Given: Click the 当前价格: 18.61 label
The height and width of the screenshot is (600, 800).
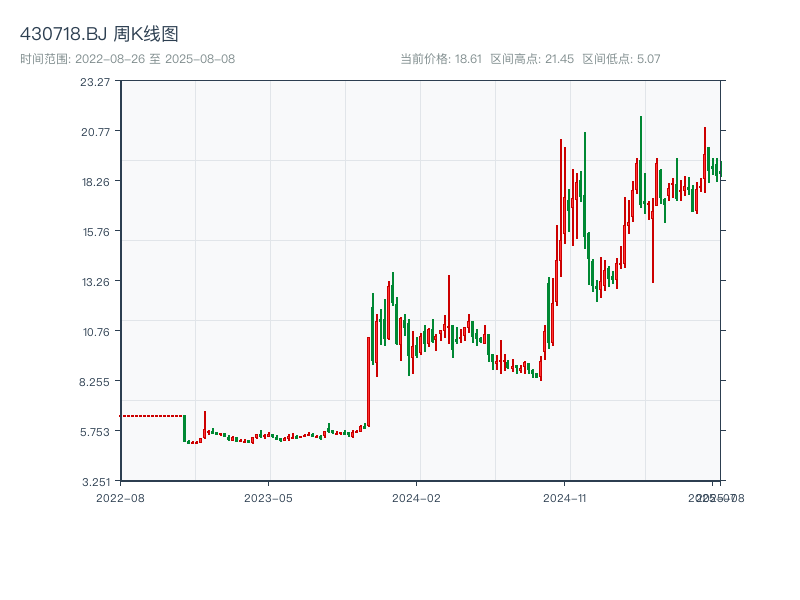Looking at the screenshot, I should click(x=441, y=59).
